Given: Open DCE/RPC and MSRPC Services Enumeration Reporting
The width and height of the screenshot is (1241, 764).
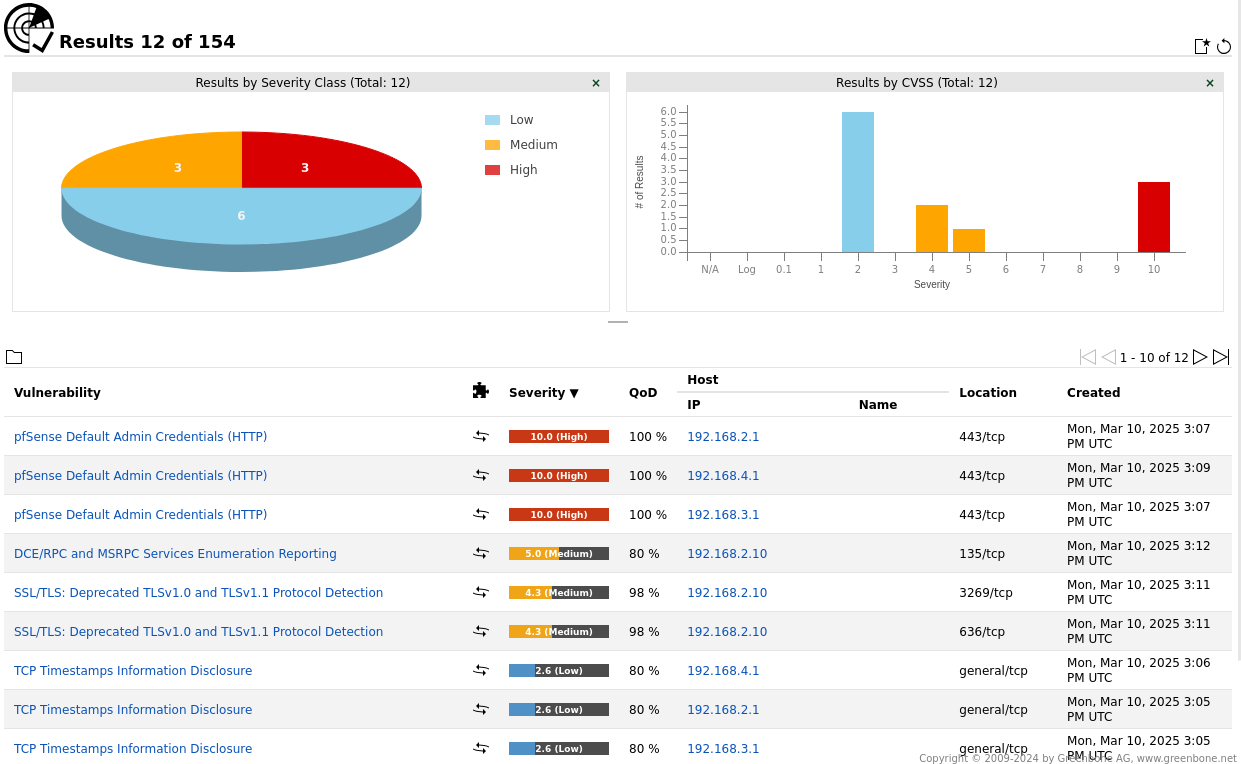Looking at the screenshot, I should (x=175, y=554).
